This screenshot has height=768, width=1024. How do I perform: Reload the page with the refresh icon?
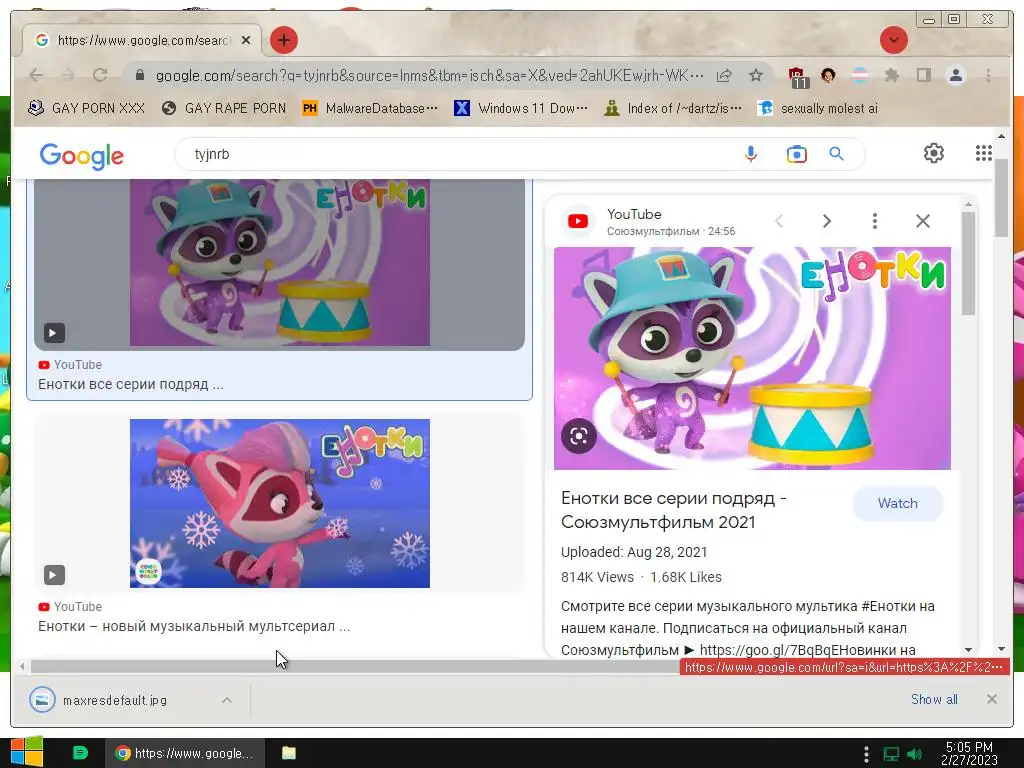[99, 75]
